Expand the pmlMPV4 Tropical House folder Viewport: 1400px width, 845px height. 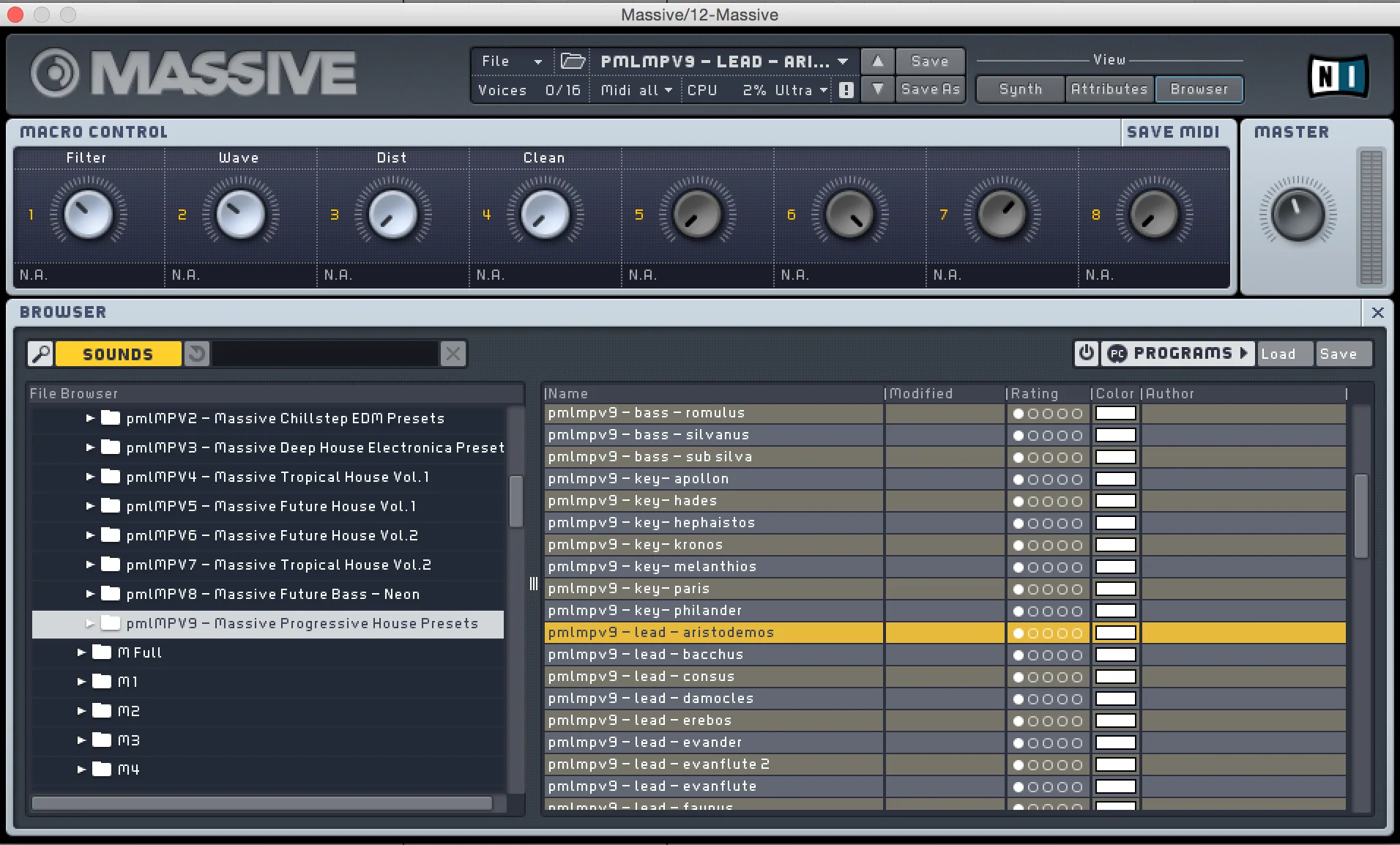click(90, 477)
